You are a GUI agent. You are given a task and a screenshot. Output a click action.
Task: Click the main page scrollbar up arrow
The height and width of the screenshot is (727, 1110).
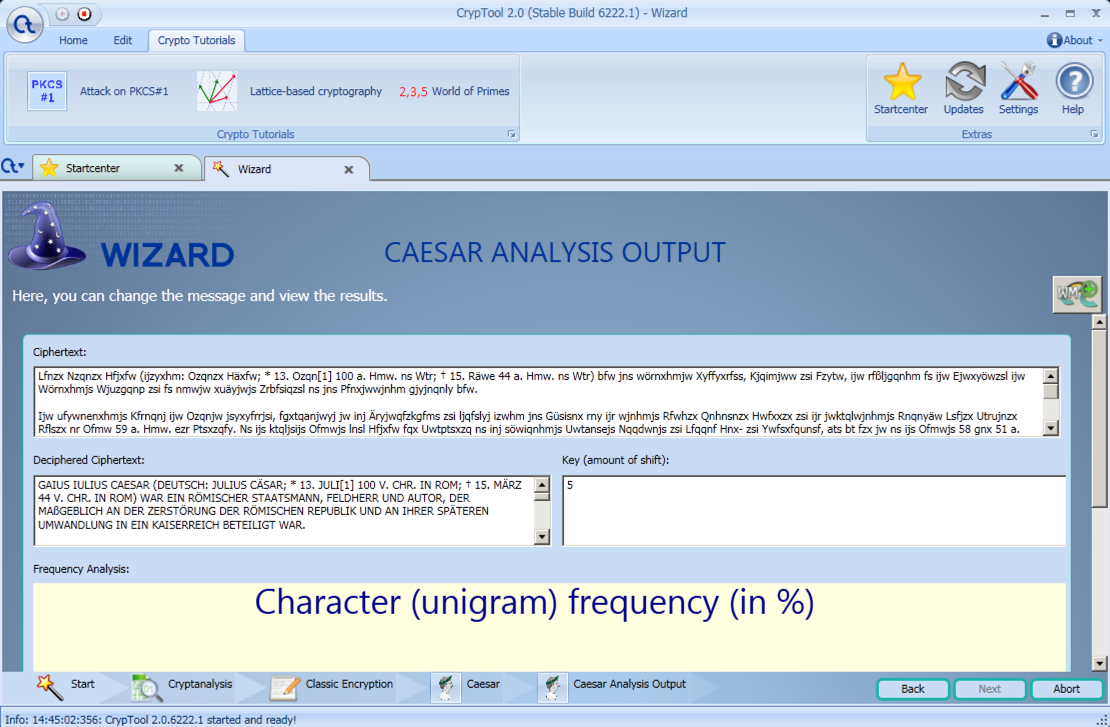[x=1099, y=322]
